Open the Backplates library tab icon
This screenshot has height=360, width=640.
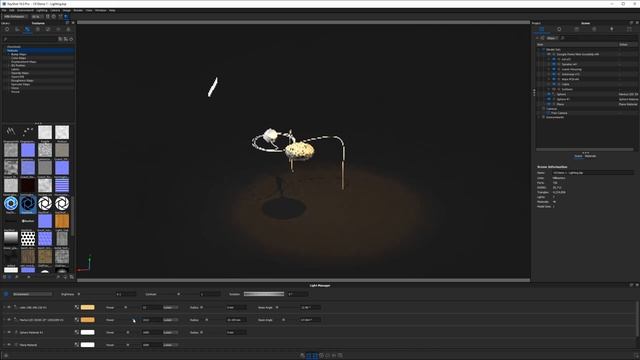coord(48,29)
